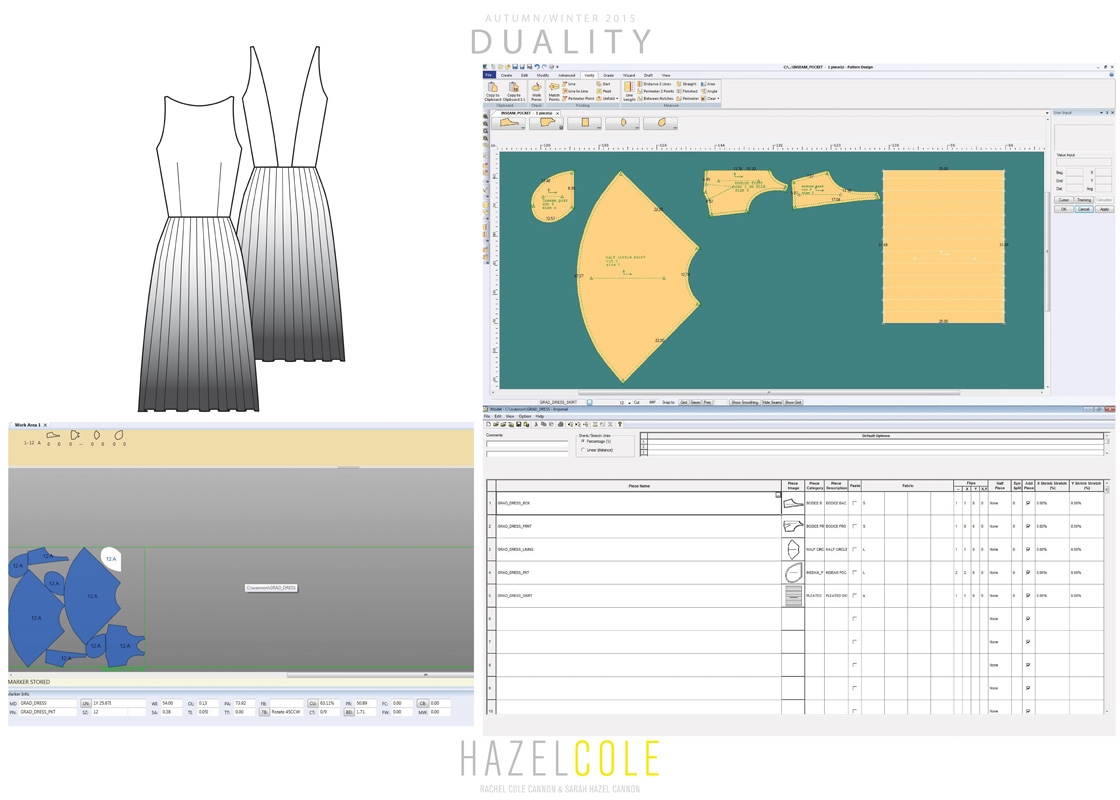Open the Clear dropdown in Measure group
Viewport: 1120px width, 800px height.
point(718,99)
